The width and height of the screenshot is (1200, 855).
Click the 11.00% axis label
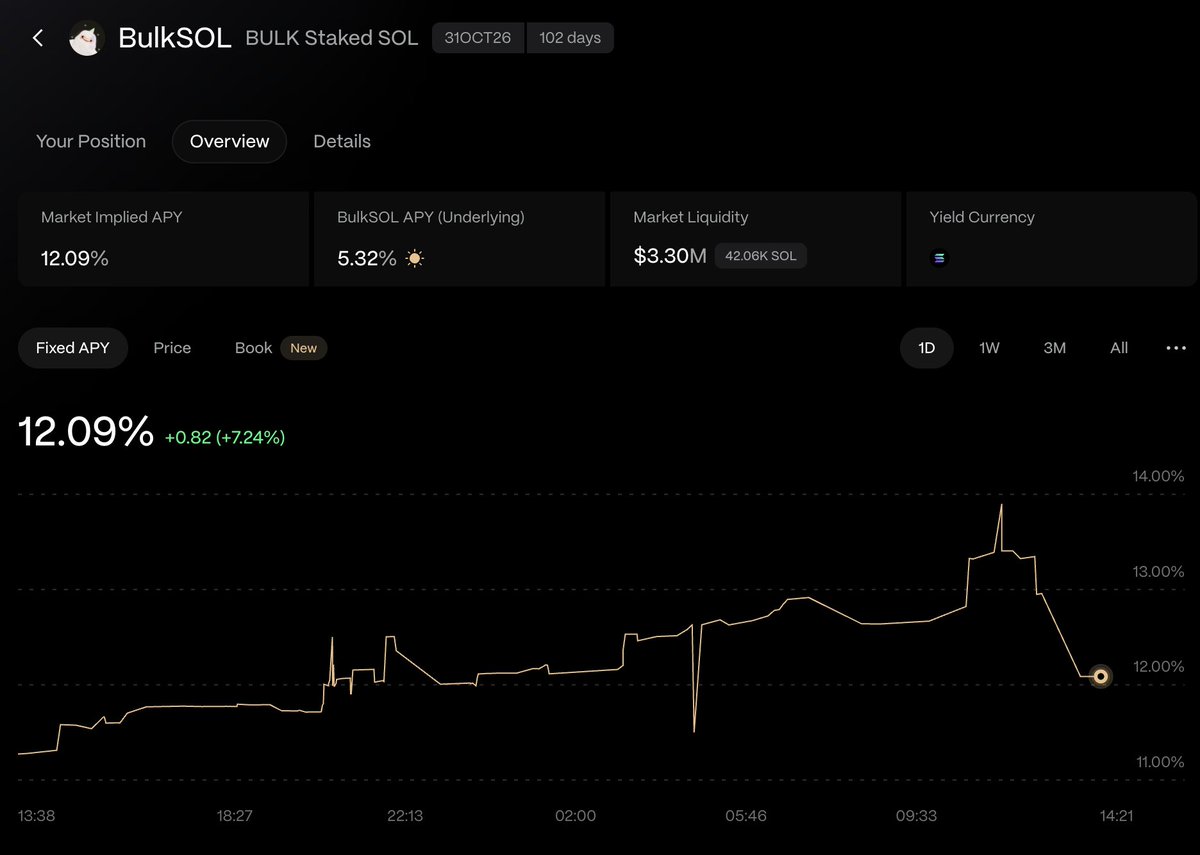[x=1158, y=761]
